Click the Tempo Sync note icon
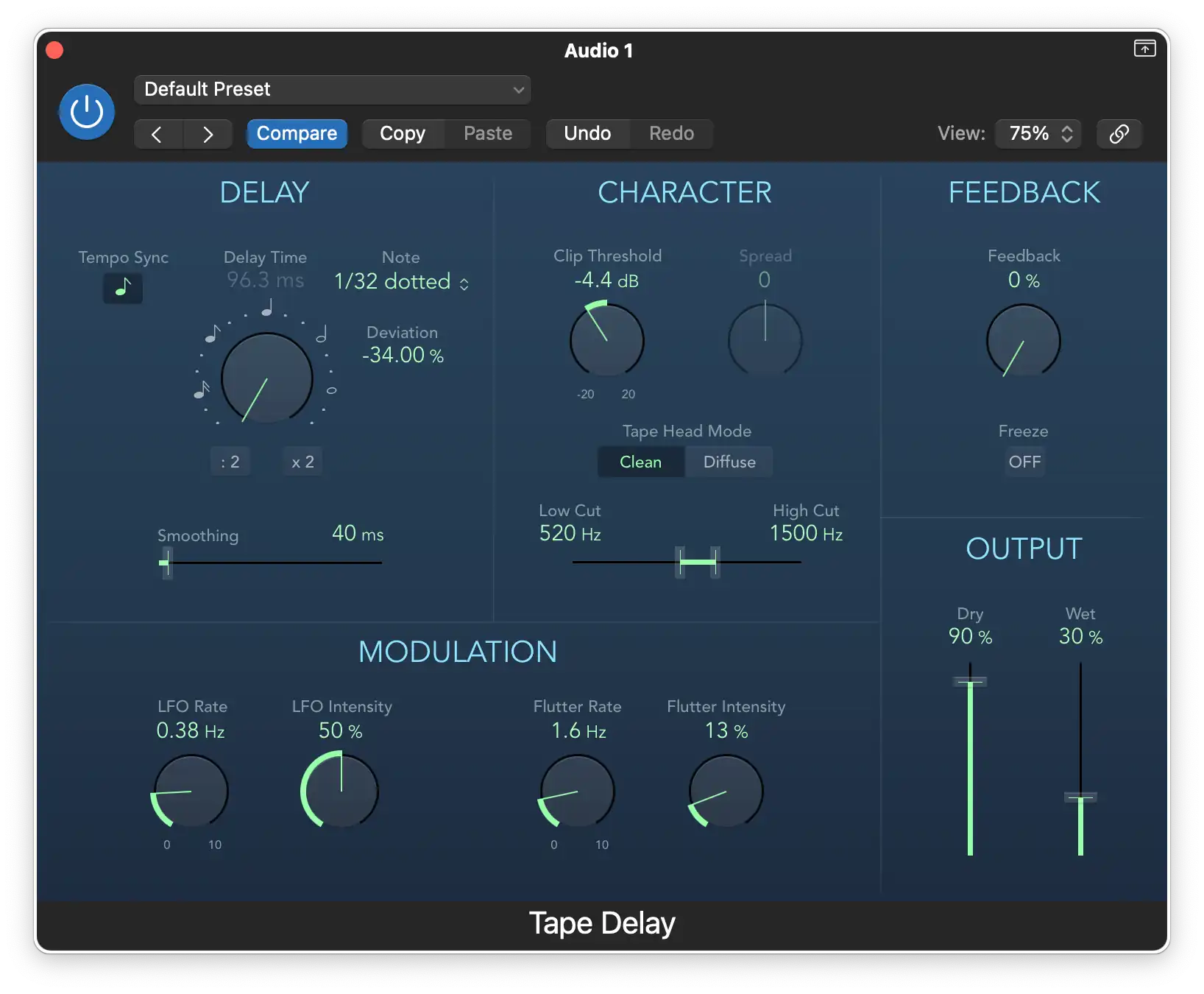1204x994 pixels. (123, 287)
